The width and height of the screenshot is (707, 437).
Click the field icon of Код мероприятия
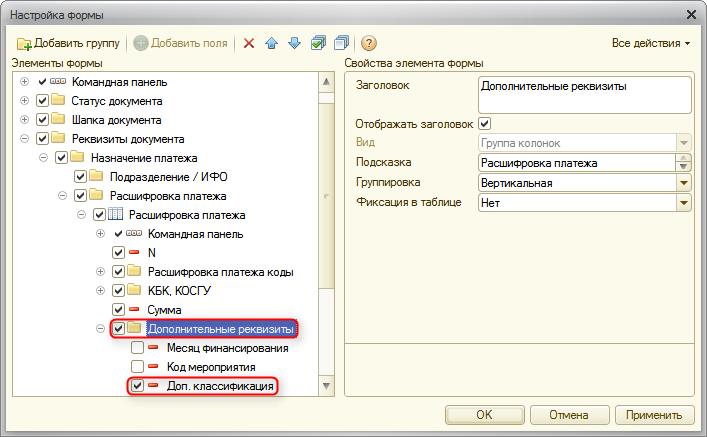click(153, 366)
